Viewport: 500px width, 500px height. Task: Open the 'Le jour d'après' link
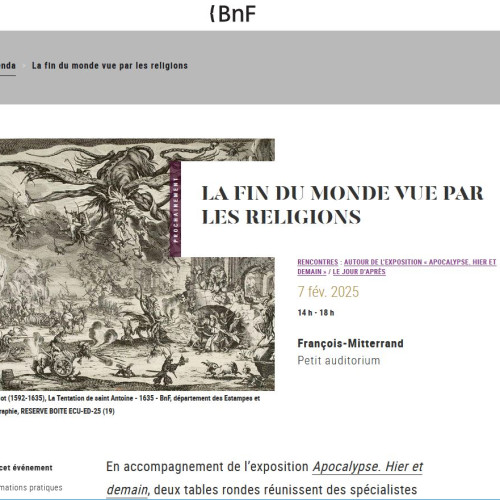pyautogui.click(x=359, y=272)
